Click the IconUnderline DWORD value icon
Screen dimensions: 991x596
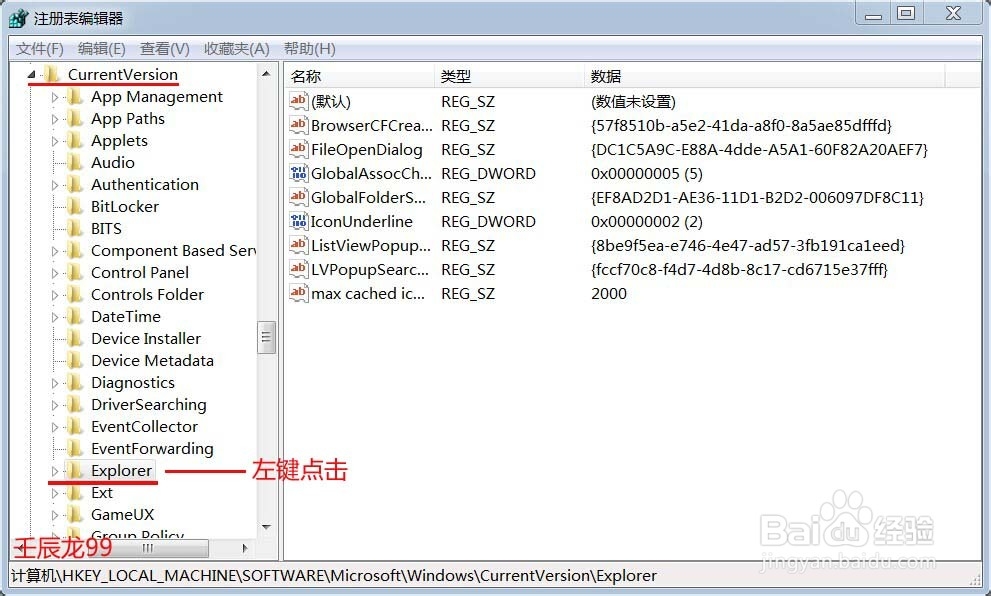(298, 221)
